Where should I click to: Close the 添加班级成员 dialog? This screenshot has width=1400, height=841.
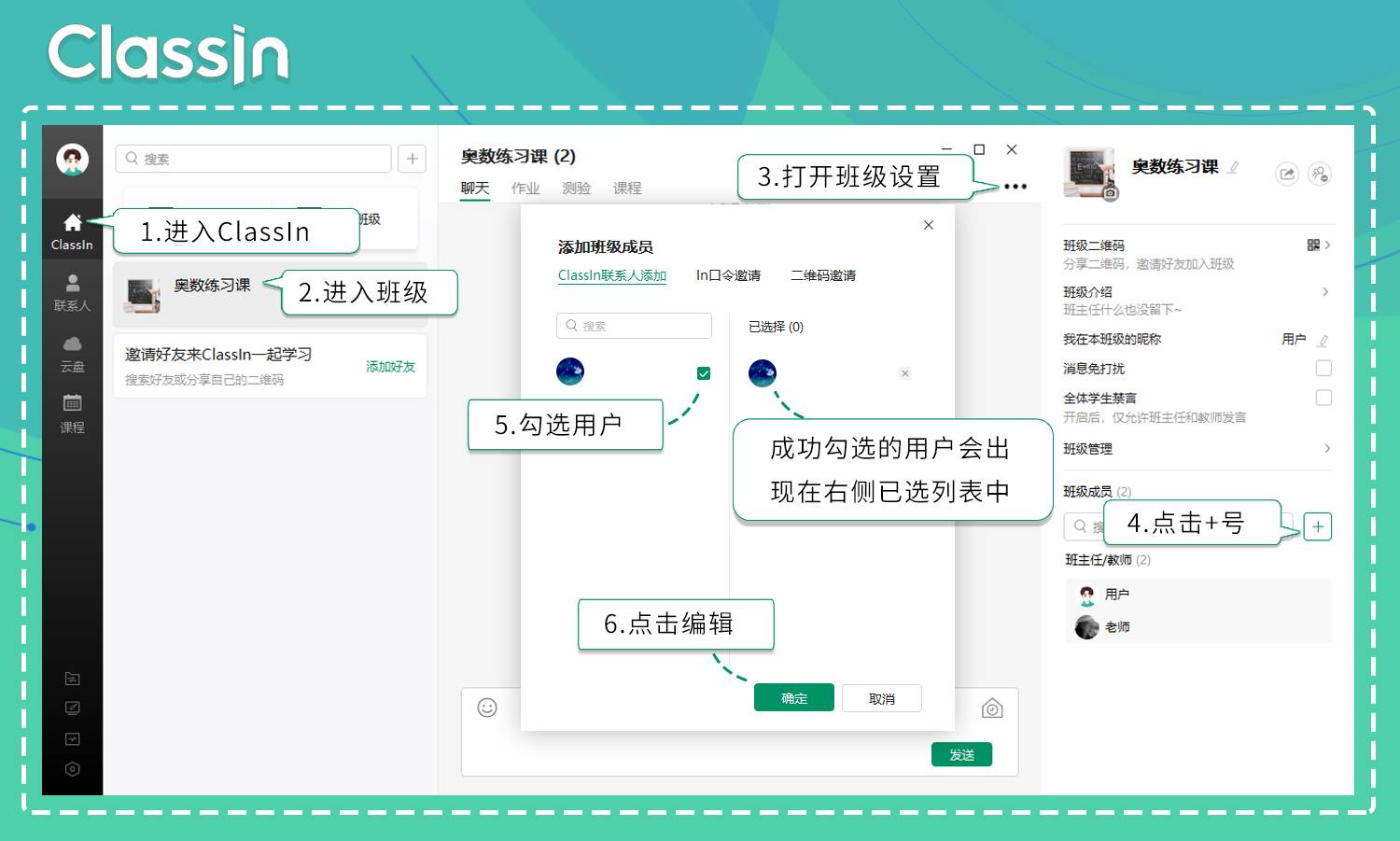[929, 225]
